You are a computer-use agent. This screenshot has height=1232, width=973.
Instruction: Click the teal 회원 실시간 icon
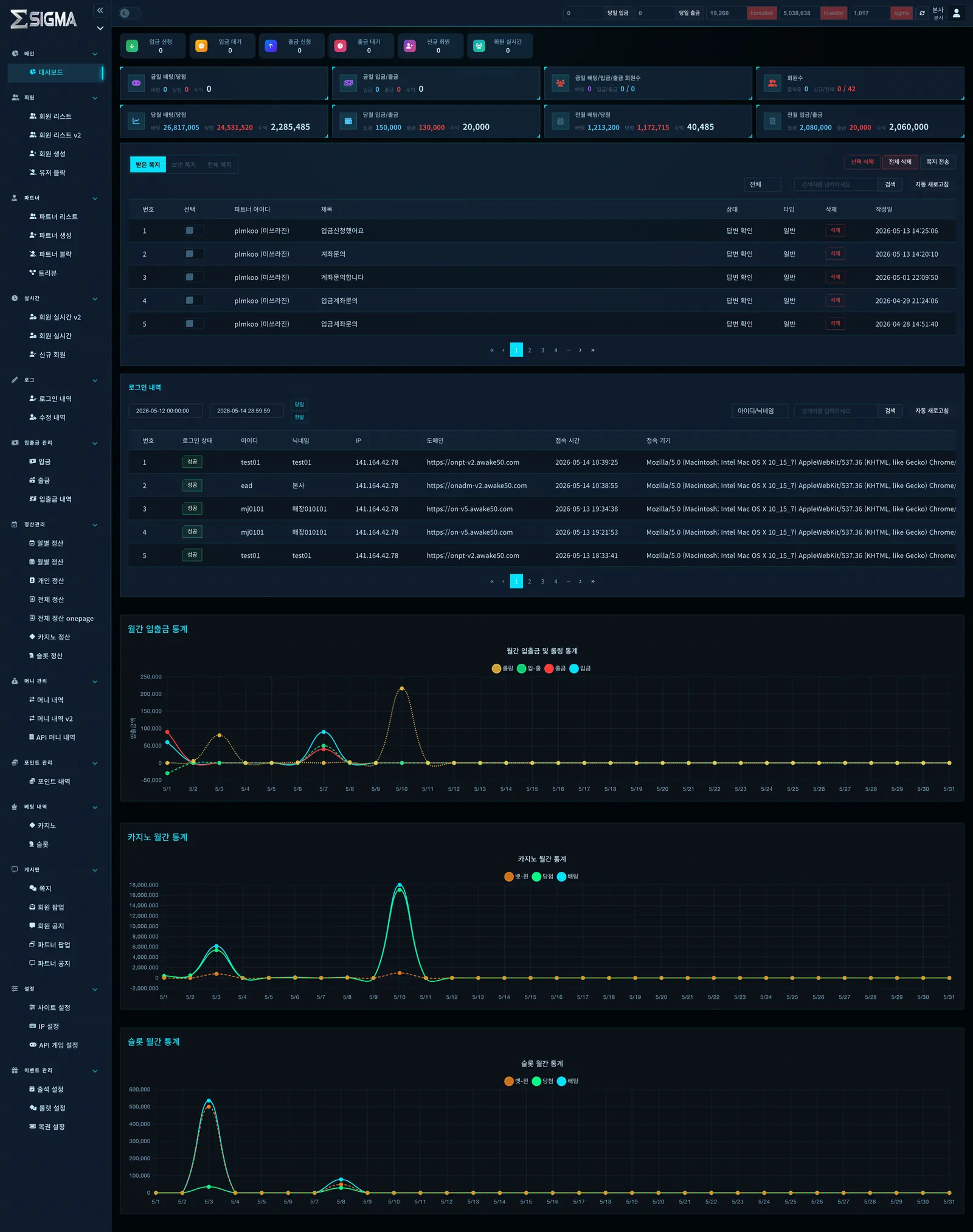(x=479, y=46)
